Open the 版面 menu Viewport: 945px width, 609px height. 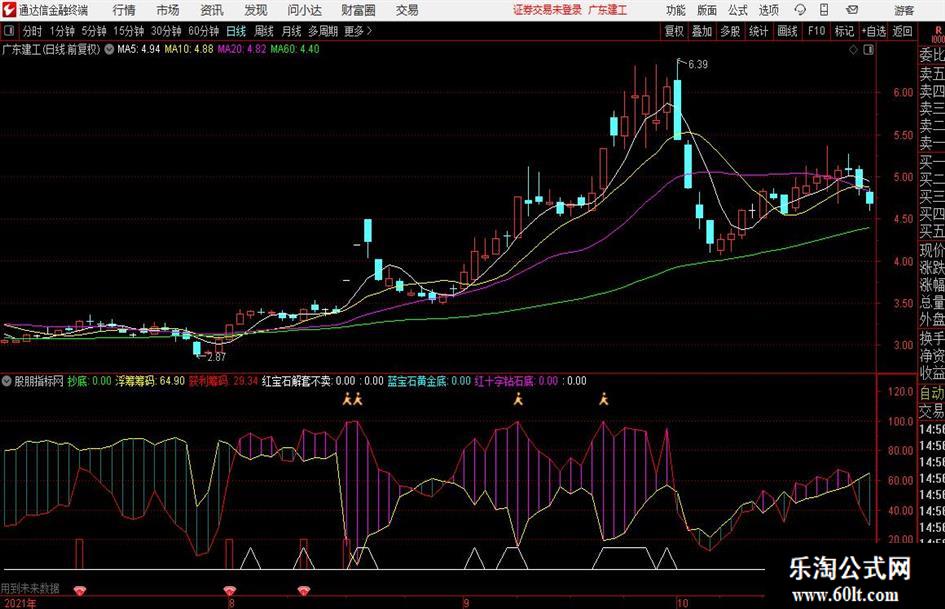(706, 10)
